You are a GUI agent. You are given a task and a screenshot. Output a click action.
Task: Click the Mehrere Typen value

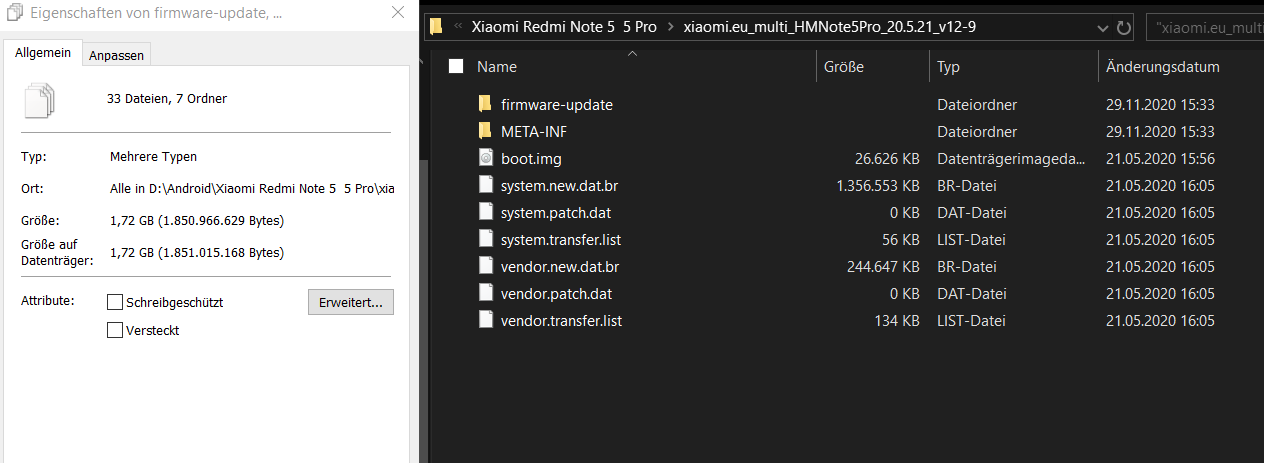153,157
